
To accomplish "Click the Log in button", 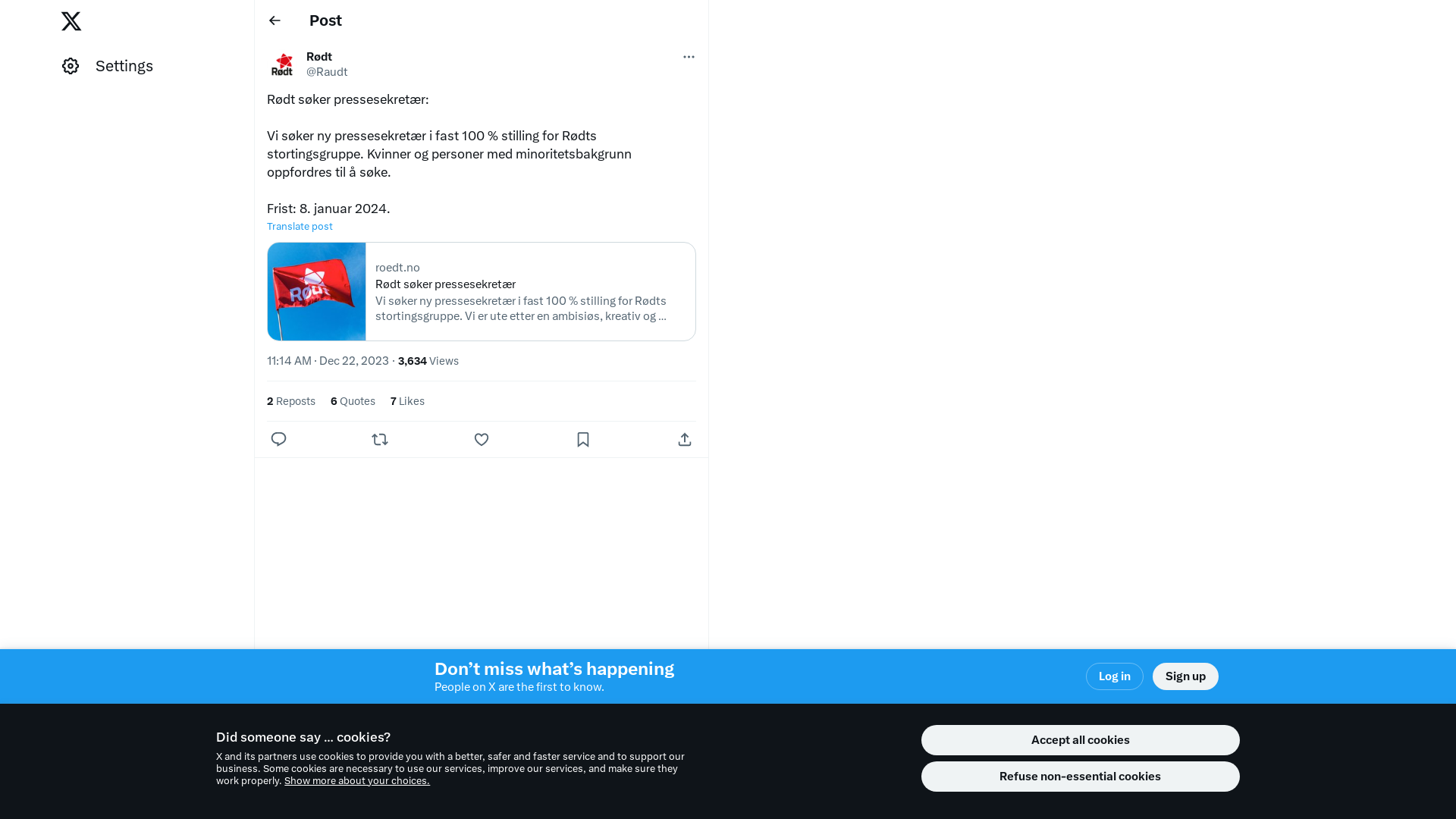I will 1114,676.
